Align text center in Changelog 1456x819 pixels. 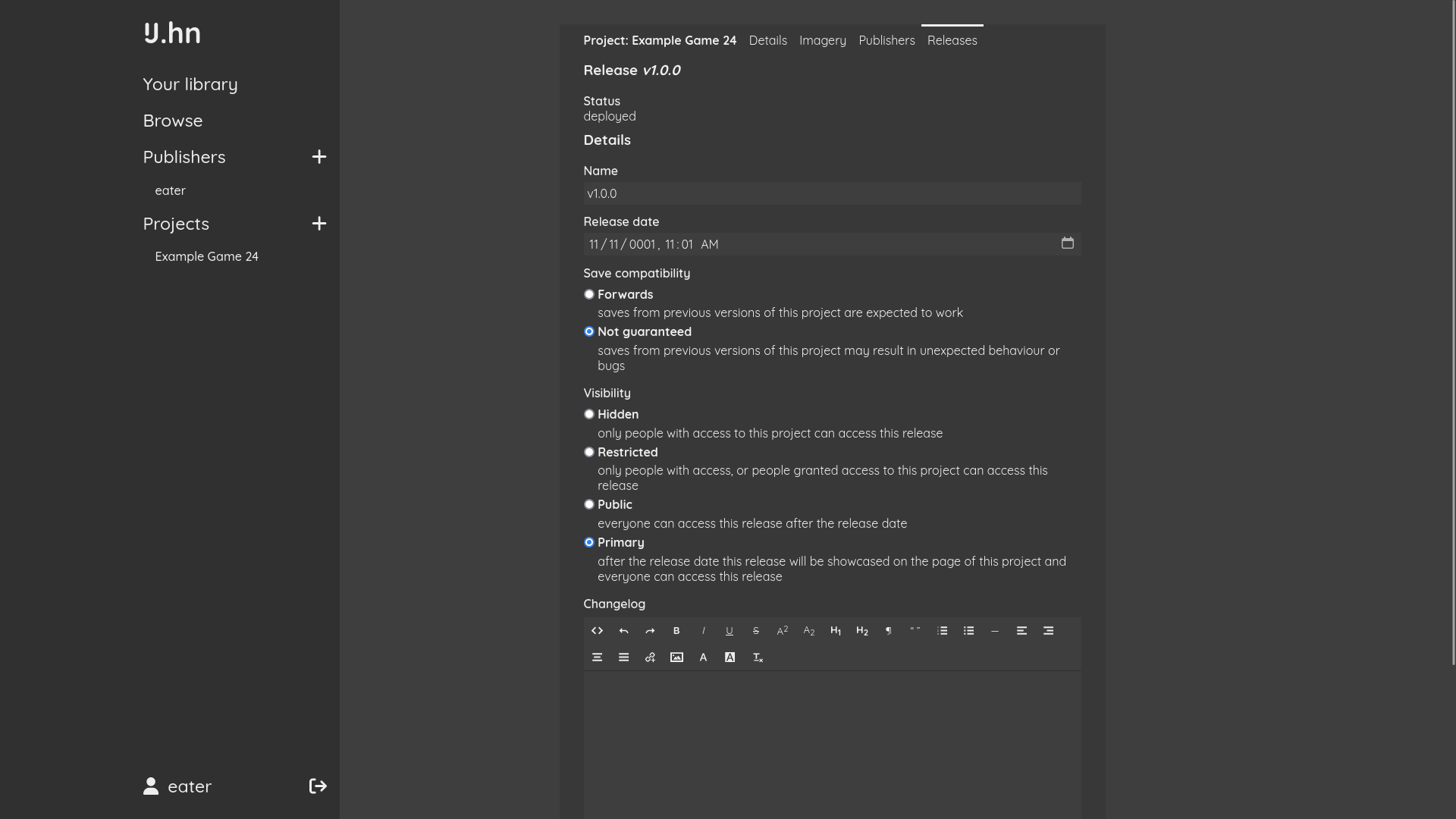597,657
